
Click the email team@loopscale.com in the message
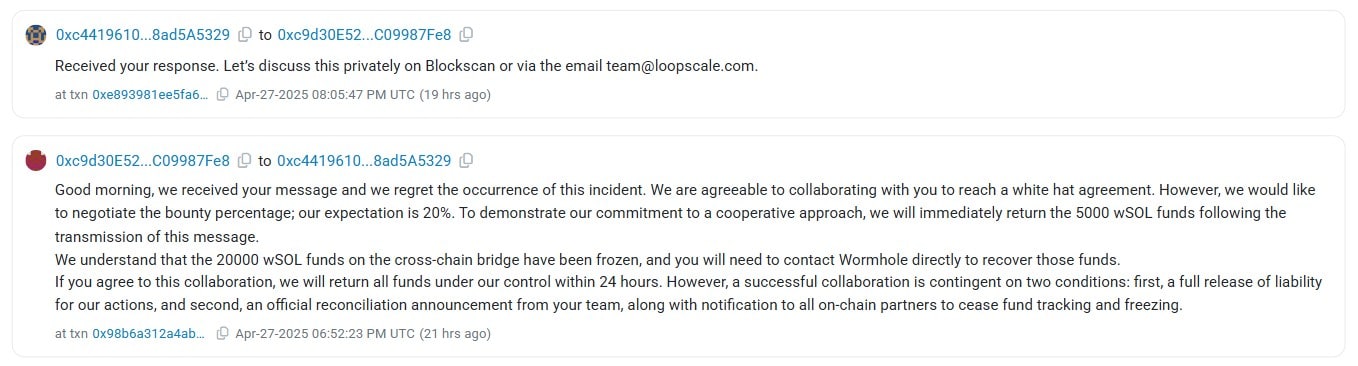click(681, 66)
